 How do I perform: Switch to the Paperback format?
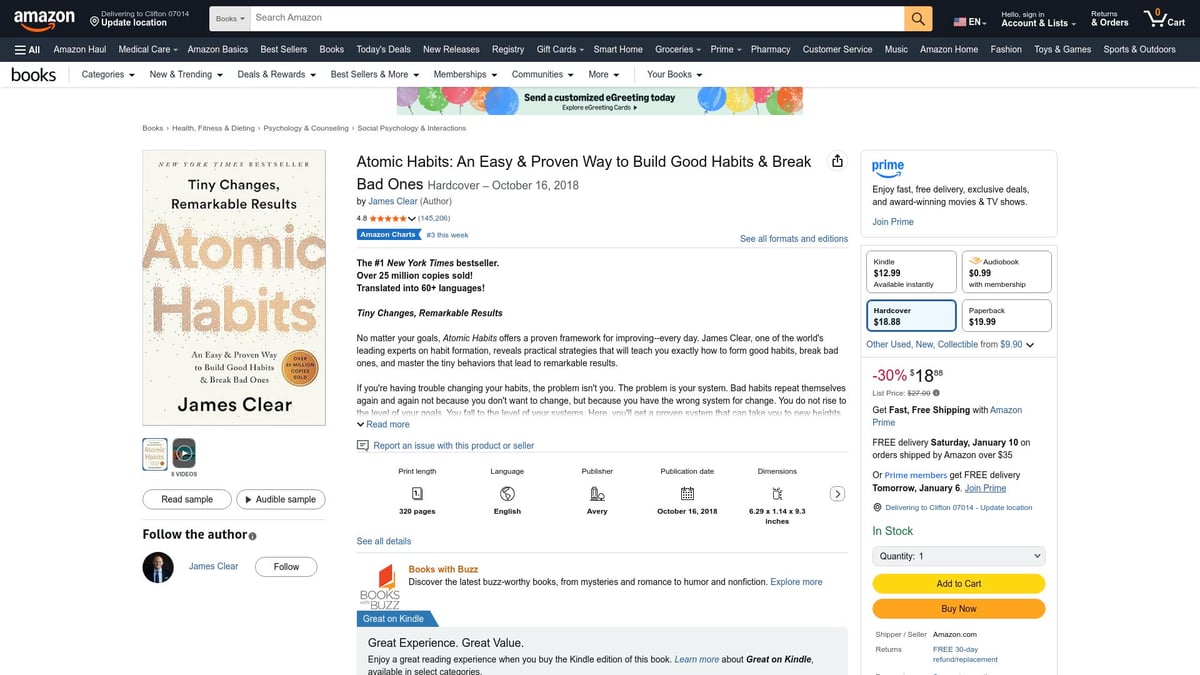[1005, 315]
